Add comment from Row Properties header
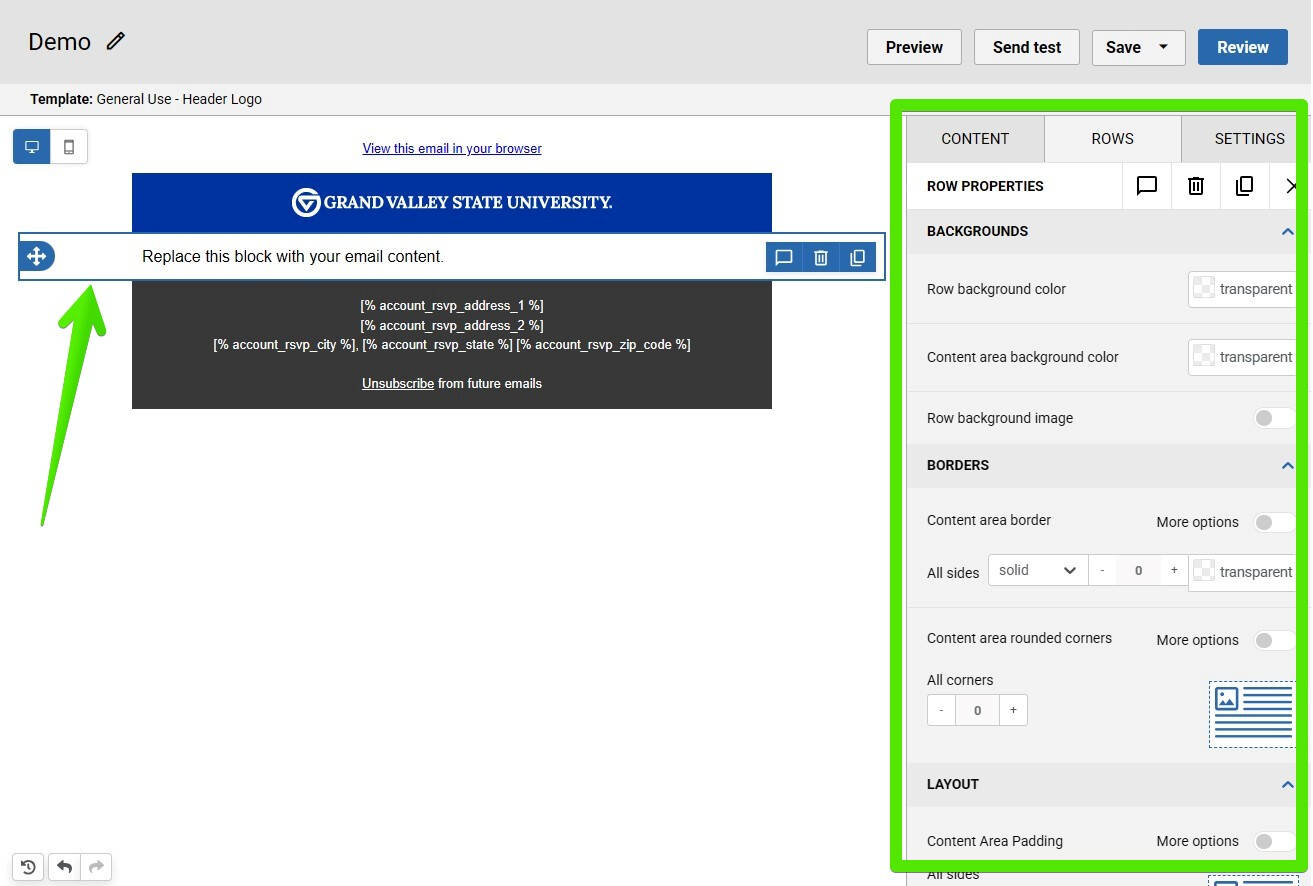1313x886 pixels. pos(1147,186)
